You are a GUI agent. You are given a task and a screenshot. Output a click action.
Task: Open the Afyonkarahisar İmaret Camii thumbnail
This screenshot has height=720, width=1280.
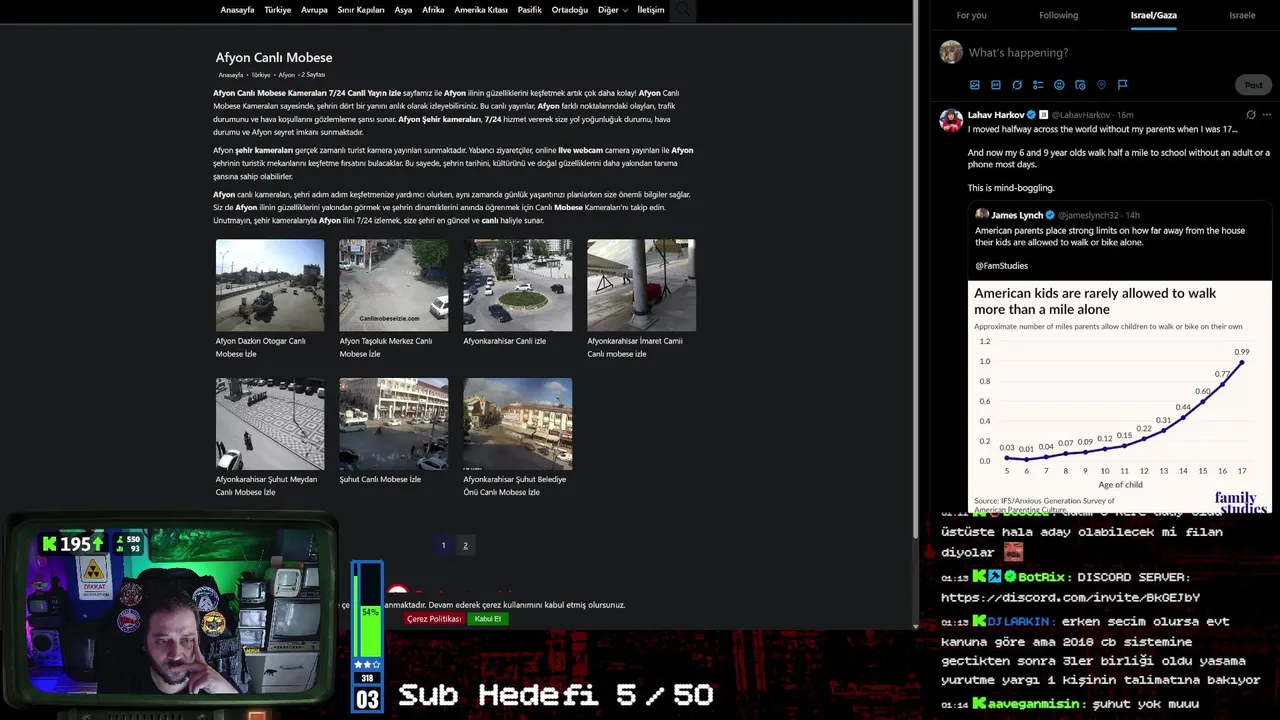click(641, 285)
